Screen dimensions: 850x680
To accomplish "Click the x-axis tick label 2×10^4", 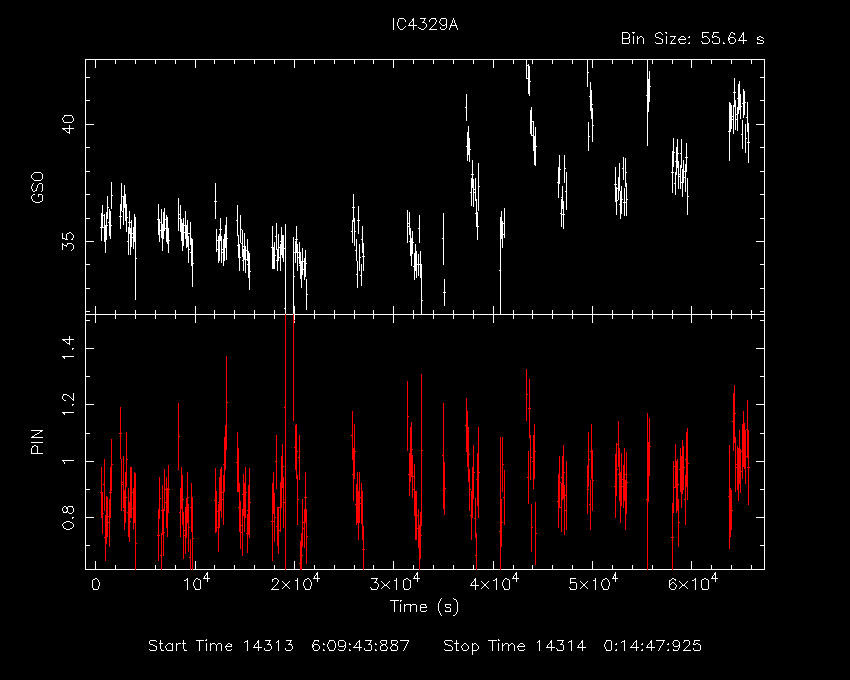I will (295, 583).
